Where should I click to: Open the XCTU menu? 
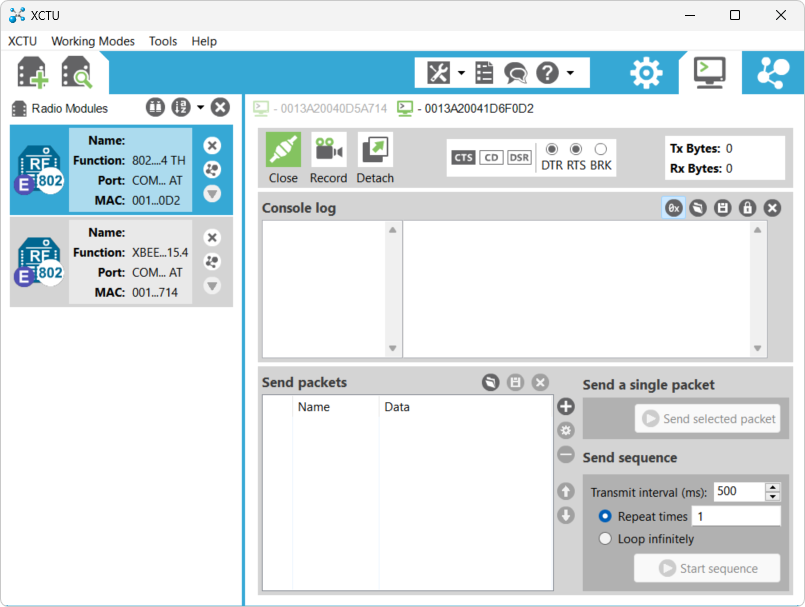[x=23, y=41]
